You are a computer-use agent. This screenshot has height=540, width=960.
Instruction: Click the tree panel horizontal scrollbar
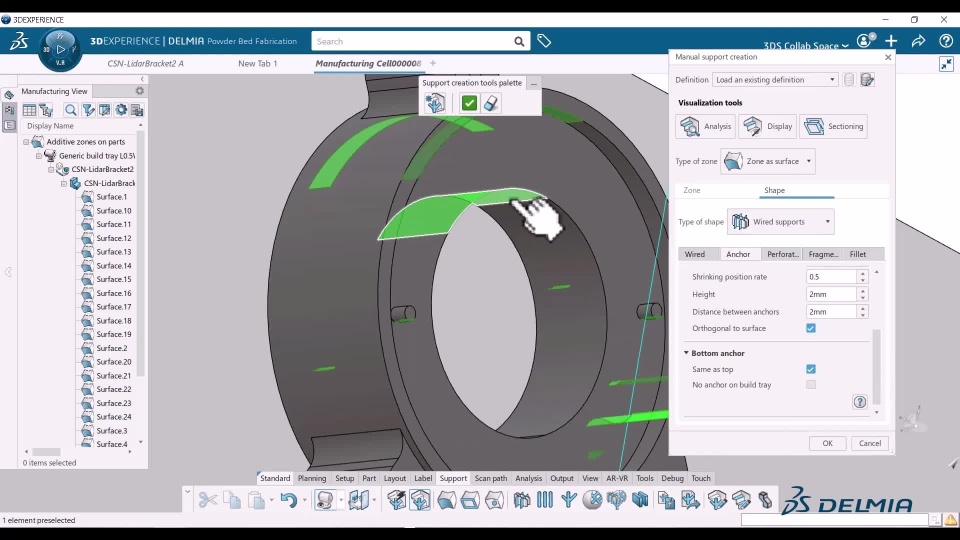(x=47, y=452)
